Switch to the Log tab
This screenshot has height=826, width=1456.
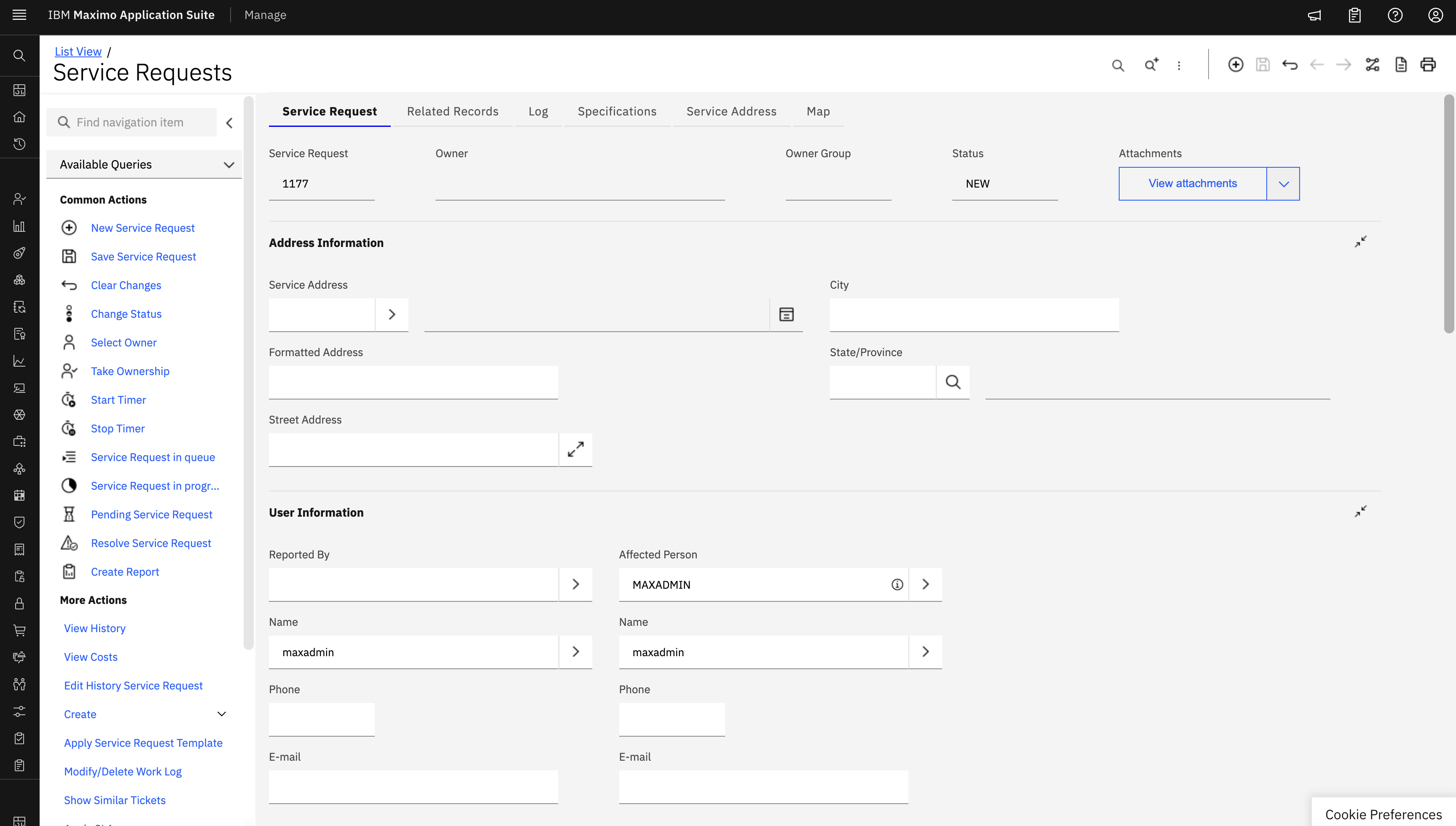coord(538,111)
